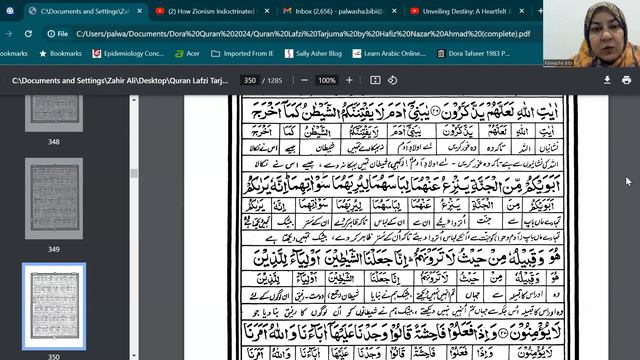Open the Dora Tafseer 1983 bookmark
The height and width of the screenshot is (360, 640).
coord(473,53)
